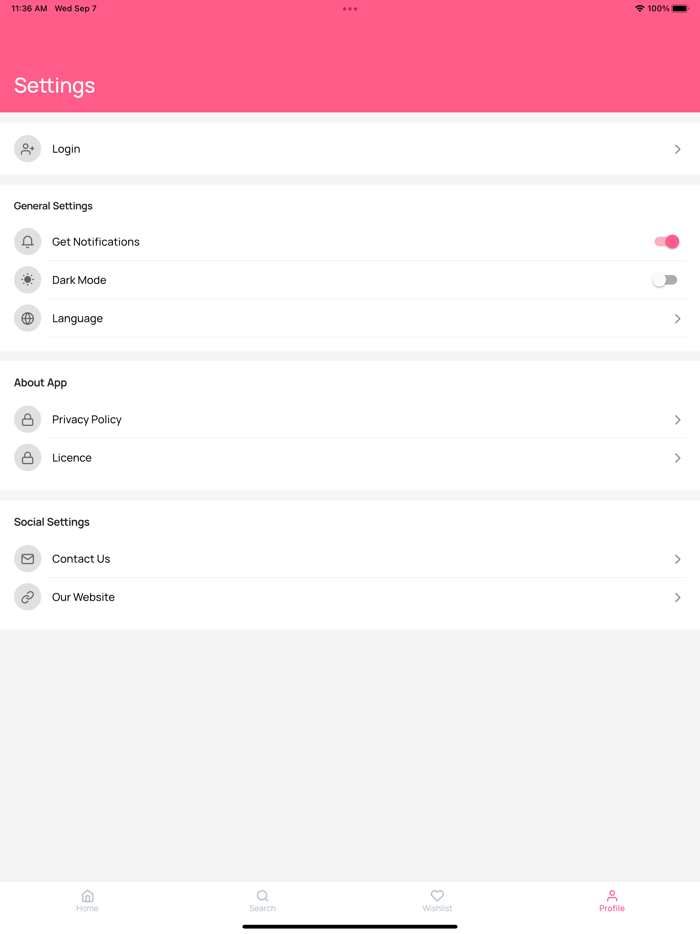This screenshot has width=700, height=934.
Task: Expand the Language option chevron
Action: [x=677, y=319]
